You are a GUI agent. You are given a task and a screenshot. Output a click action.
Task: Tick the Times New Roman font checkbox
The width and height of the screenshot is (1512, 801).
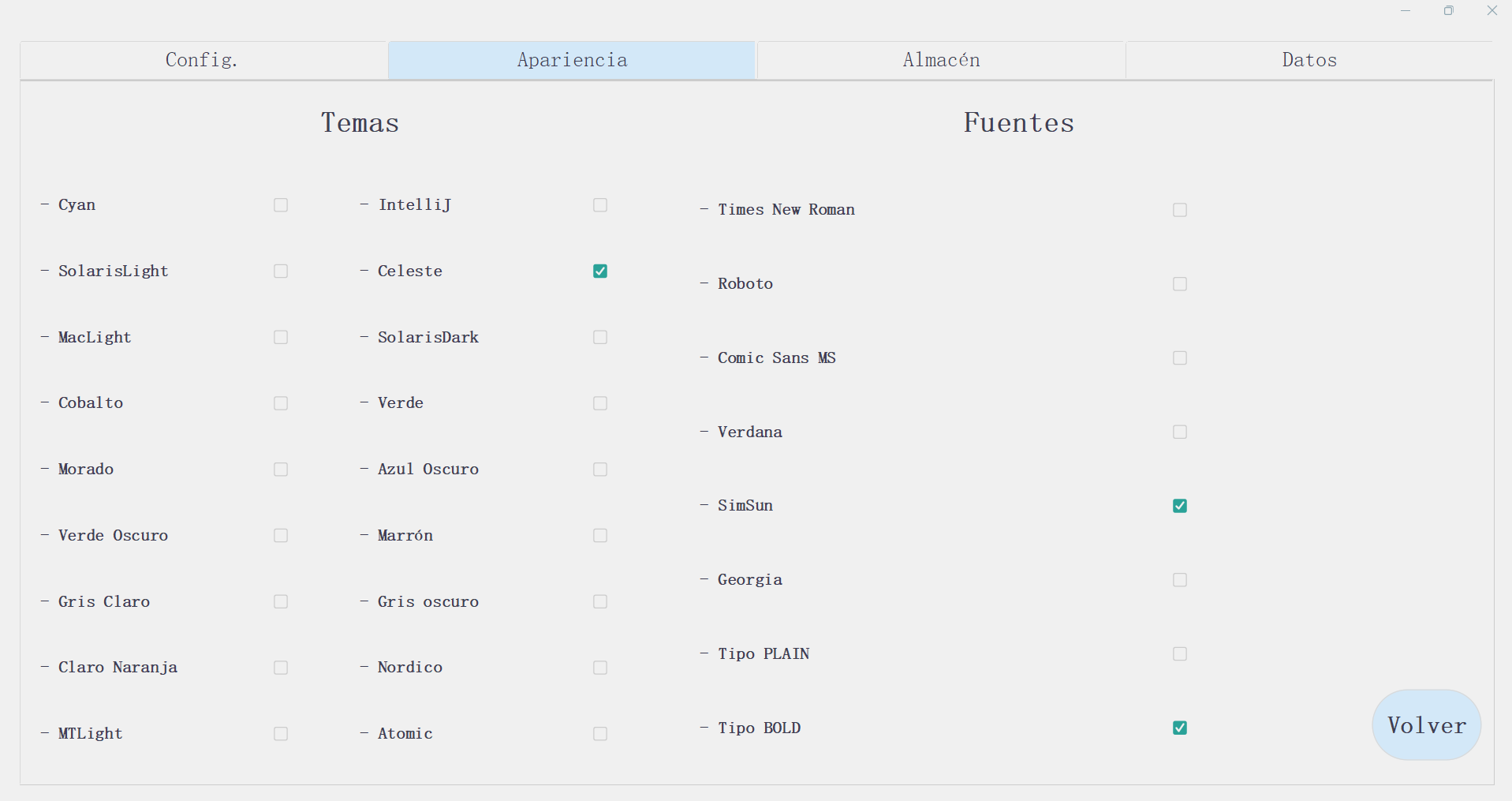[1180, 210]
